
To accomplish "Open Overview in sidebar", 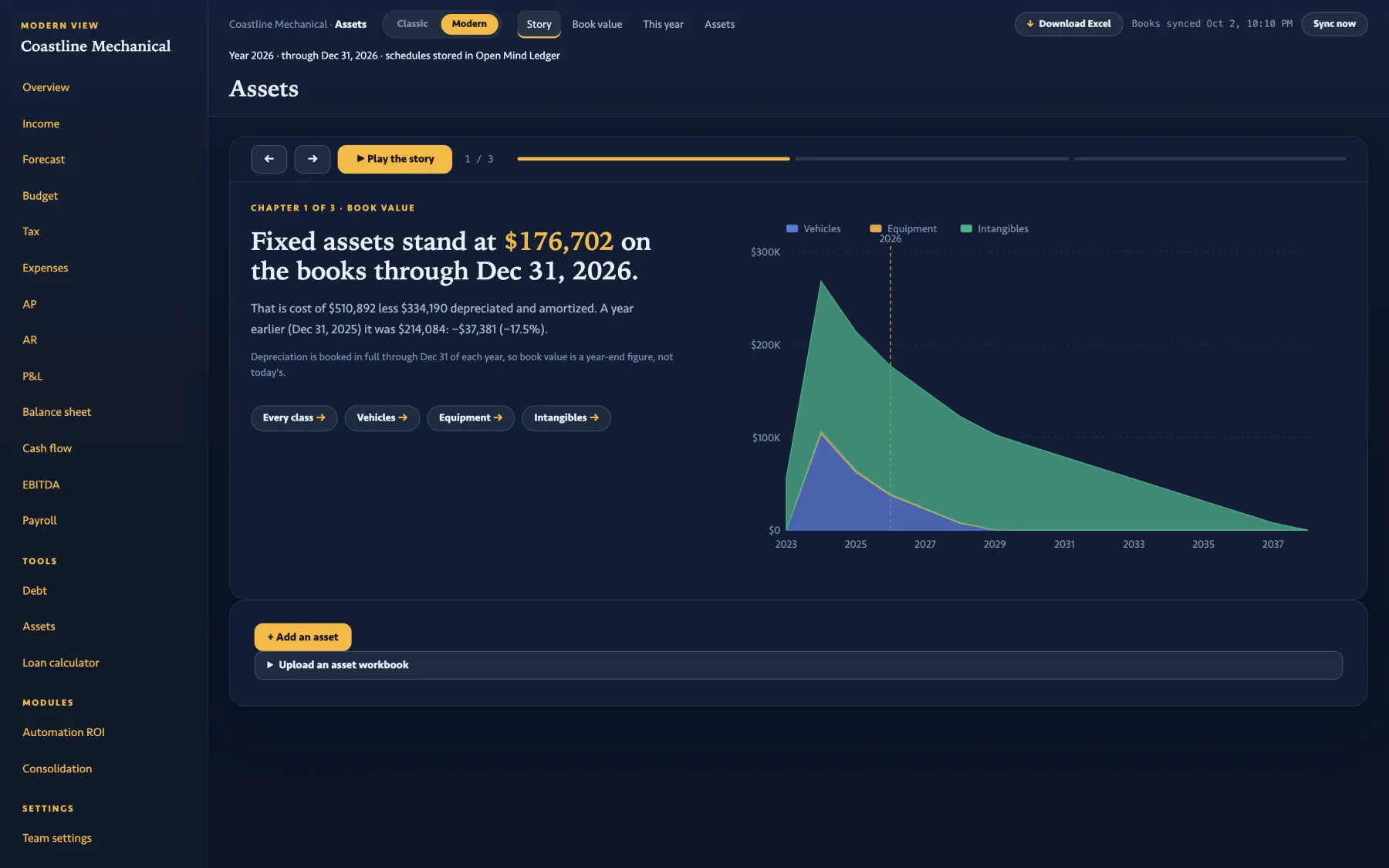I will pos(46,88).
